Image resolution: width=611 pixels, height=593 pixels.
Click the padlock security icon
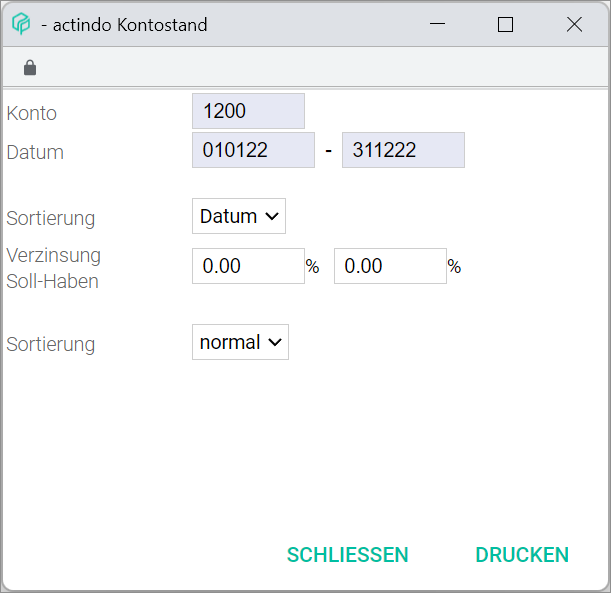30,68
